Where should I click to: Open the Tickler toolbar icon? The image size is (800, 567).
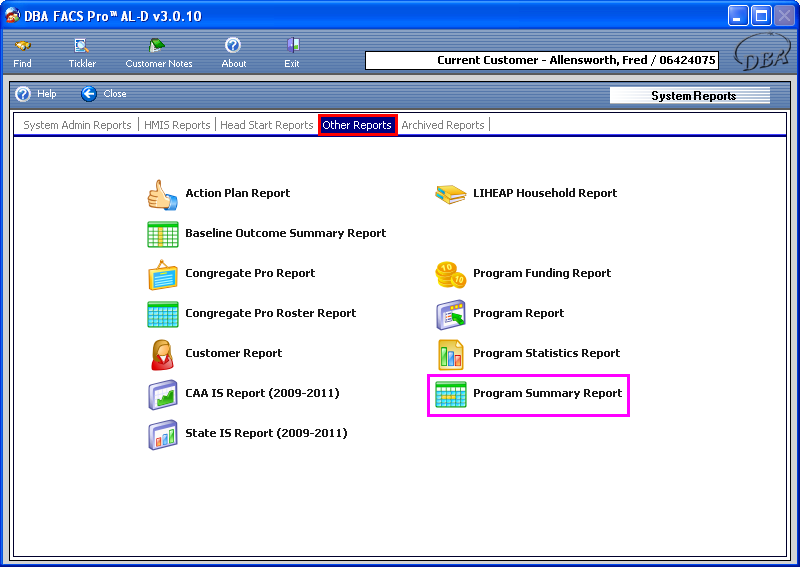click(x=82, y=46)
